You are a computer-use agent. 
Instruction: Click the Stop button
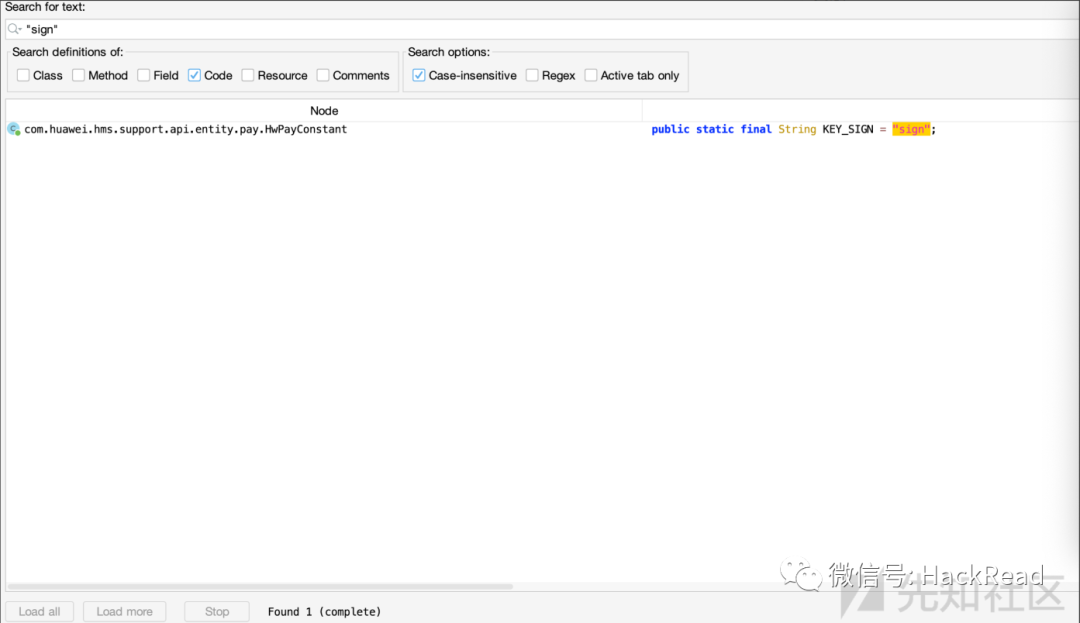click(217, 611)
